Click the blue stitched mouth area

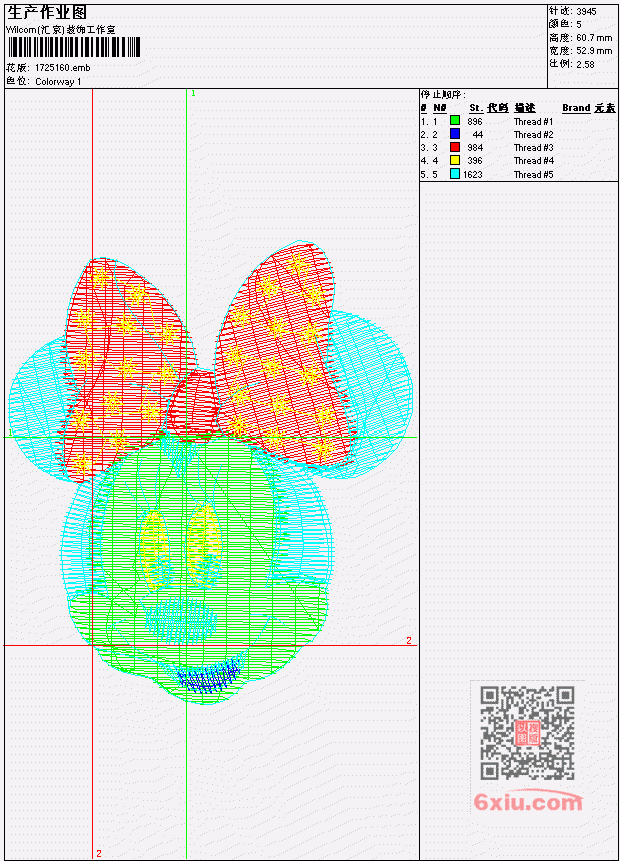[210, 676]
